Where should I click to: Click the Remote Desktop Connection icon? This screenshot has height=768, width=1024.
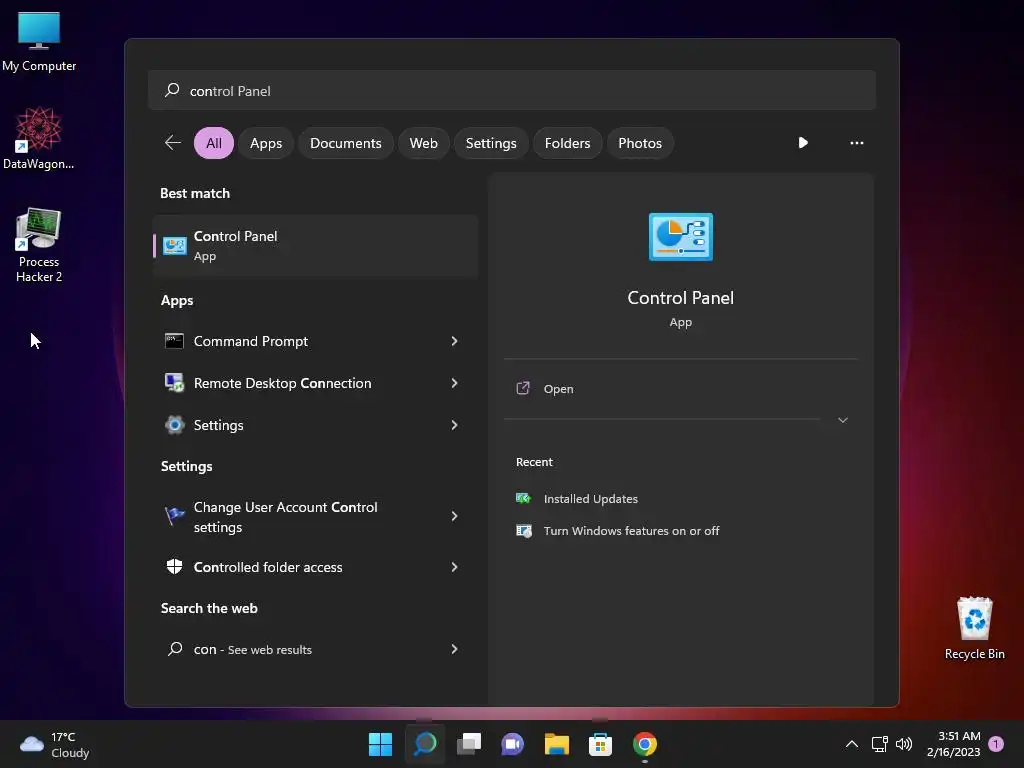(174, 383)
